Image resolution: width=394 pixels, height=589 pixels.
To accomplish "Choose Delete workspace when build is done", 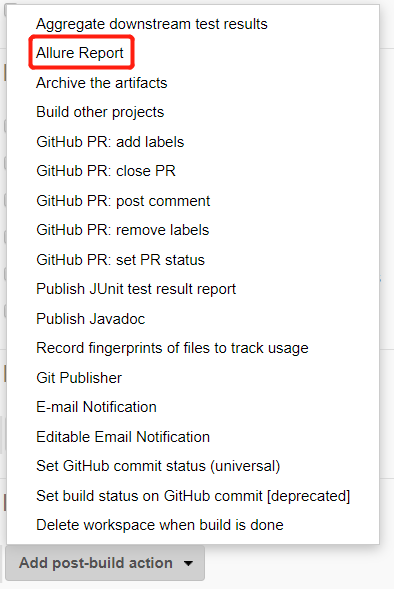I will [x=160, y=525].
